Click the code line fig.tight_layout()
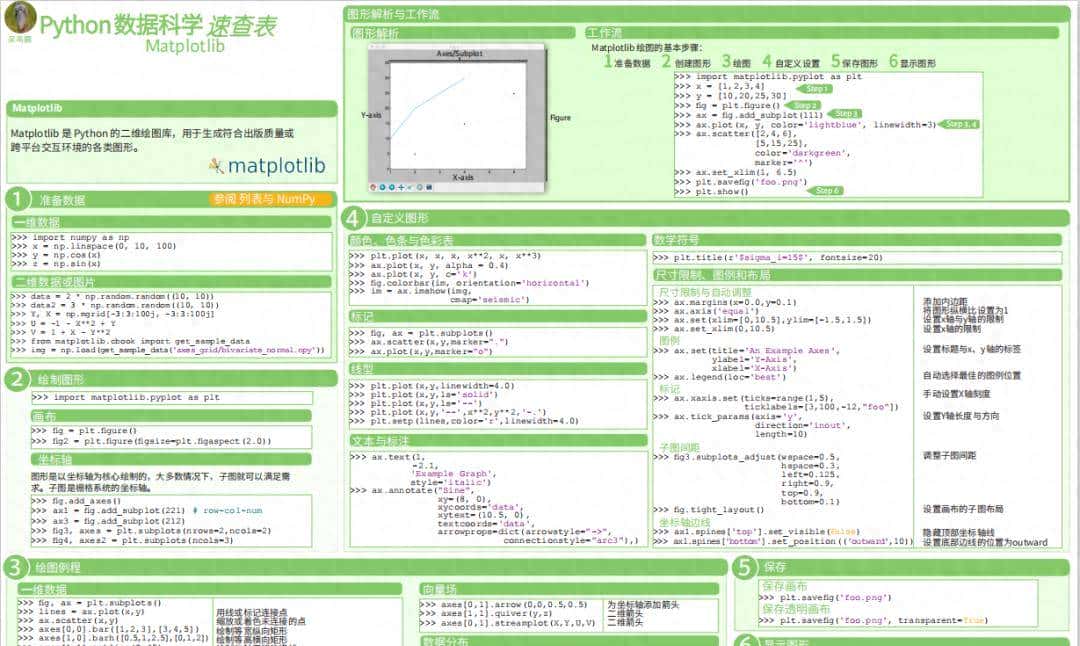Viewport: 1080px width, 646px height. 709,510
